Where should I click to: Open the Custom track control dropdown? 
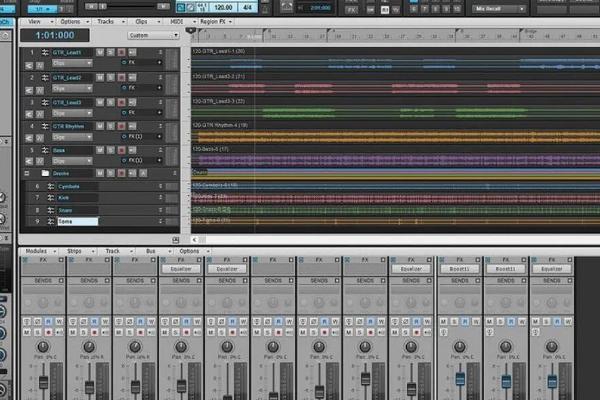click(x=153, y=35)
